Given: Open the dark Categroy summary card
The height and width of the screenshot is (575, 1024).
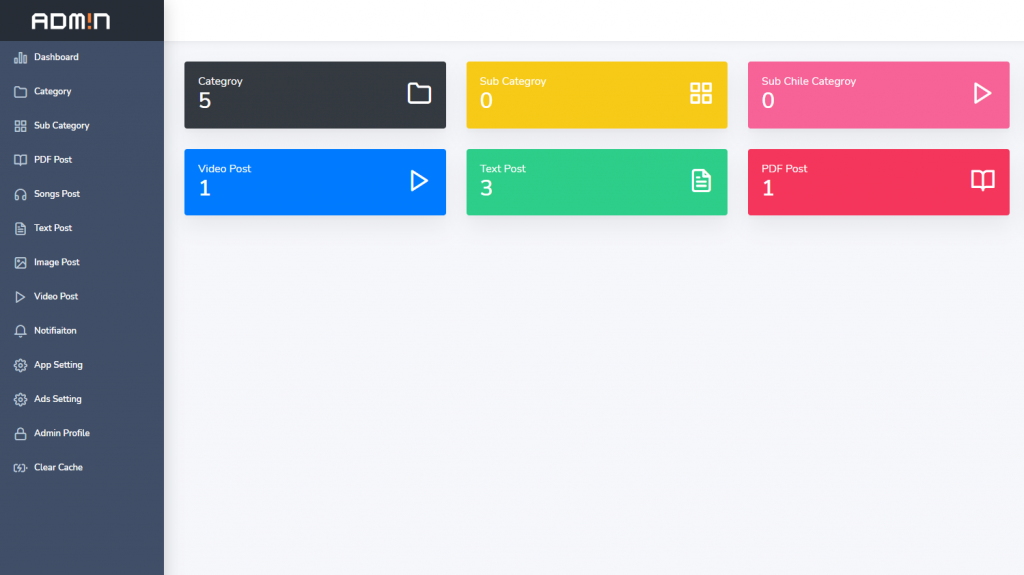Looking at the screenshot, I should 314,95.
